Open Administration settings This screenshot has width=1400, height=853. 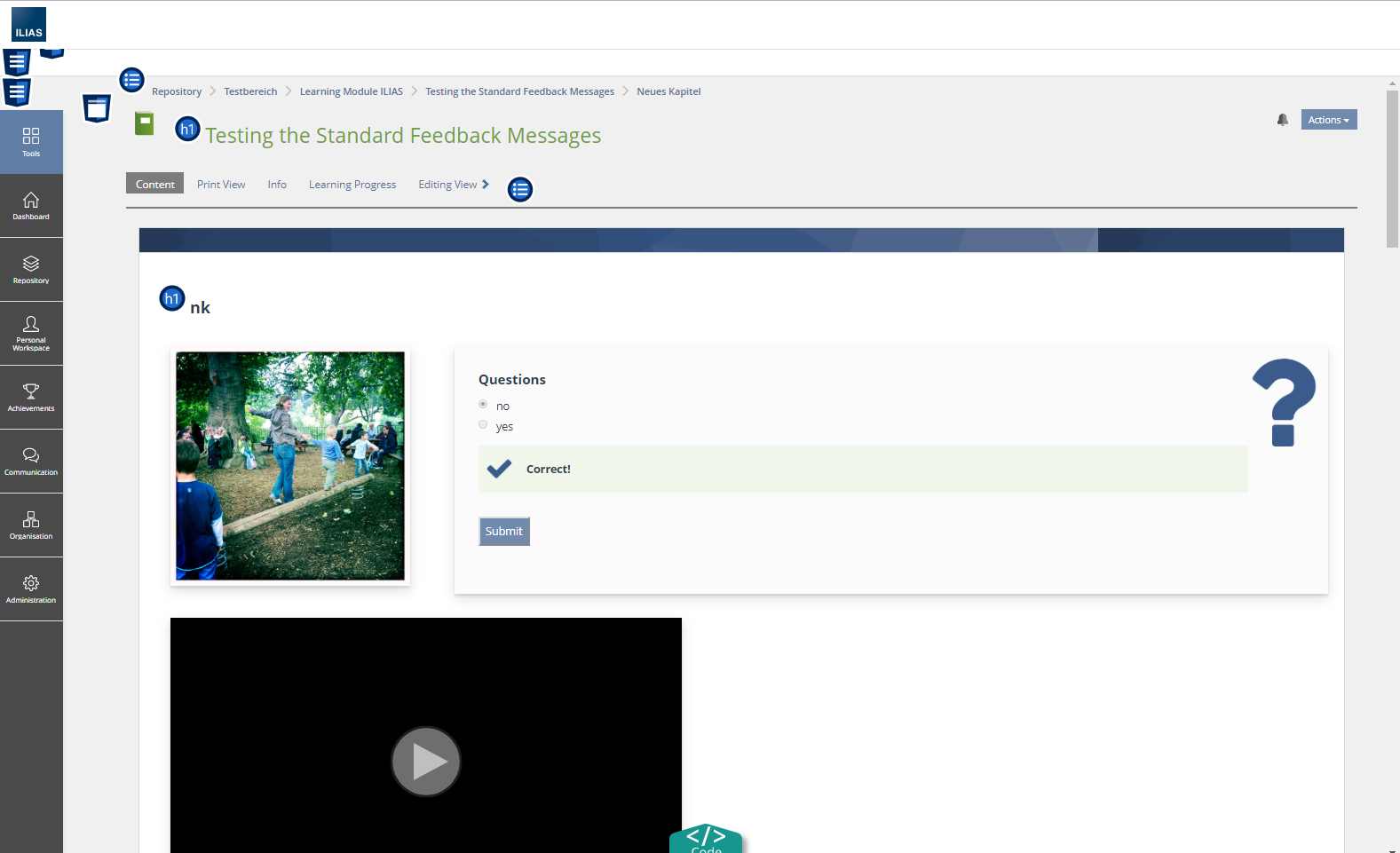coord(31,589)
